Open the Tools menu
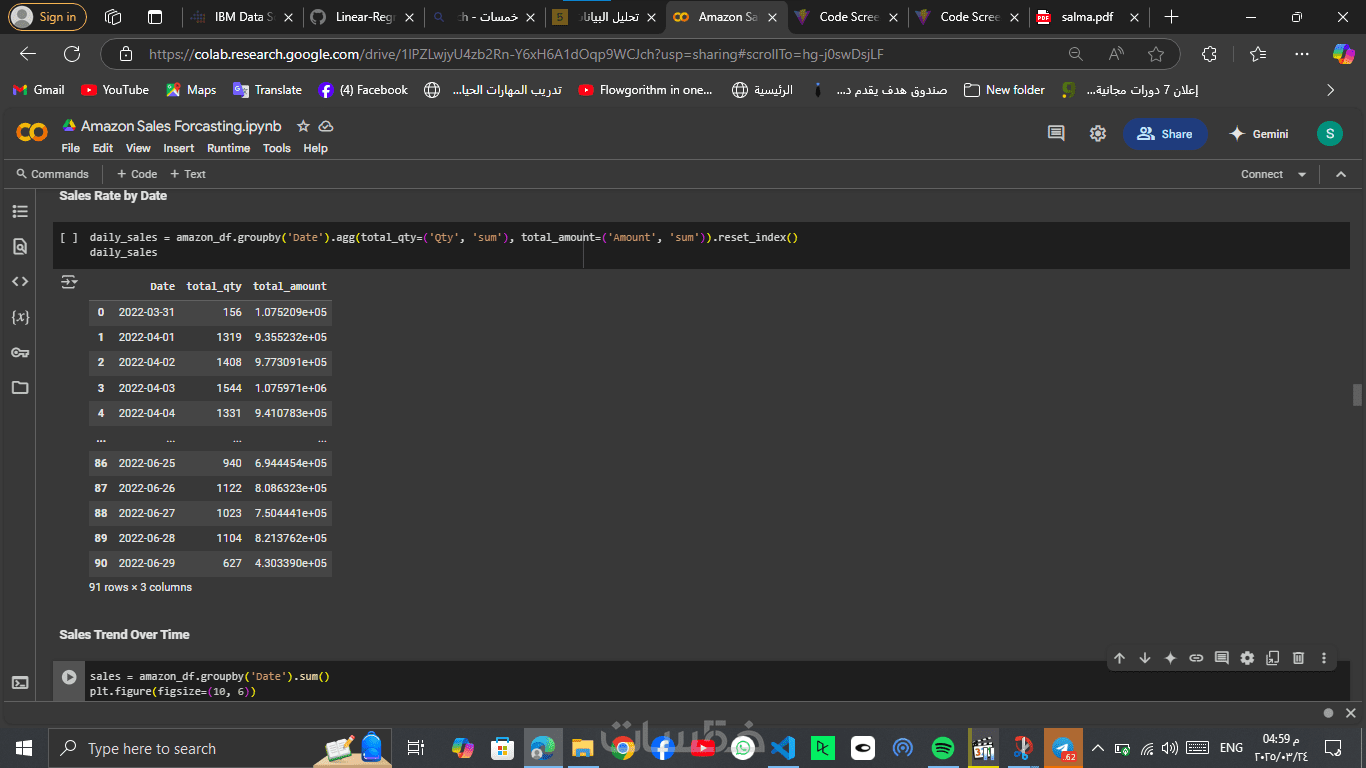Screen dimensions: 1366x768 277,148
